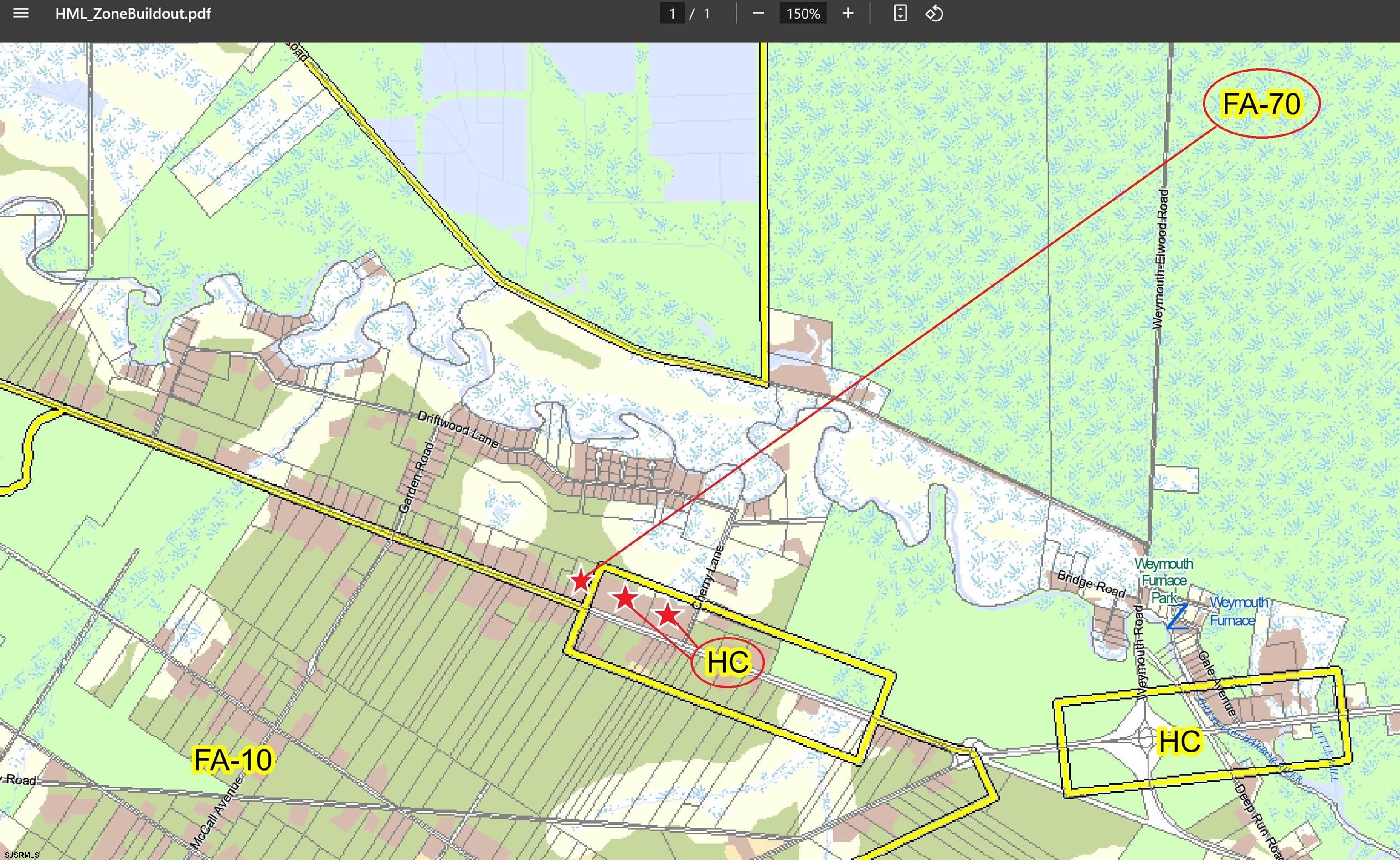Screen dimensions: 1400x860
Task: Click the leftmost red star marker
Action: [580, 581]
